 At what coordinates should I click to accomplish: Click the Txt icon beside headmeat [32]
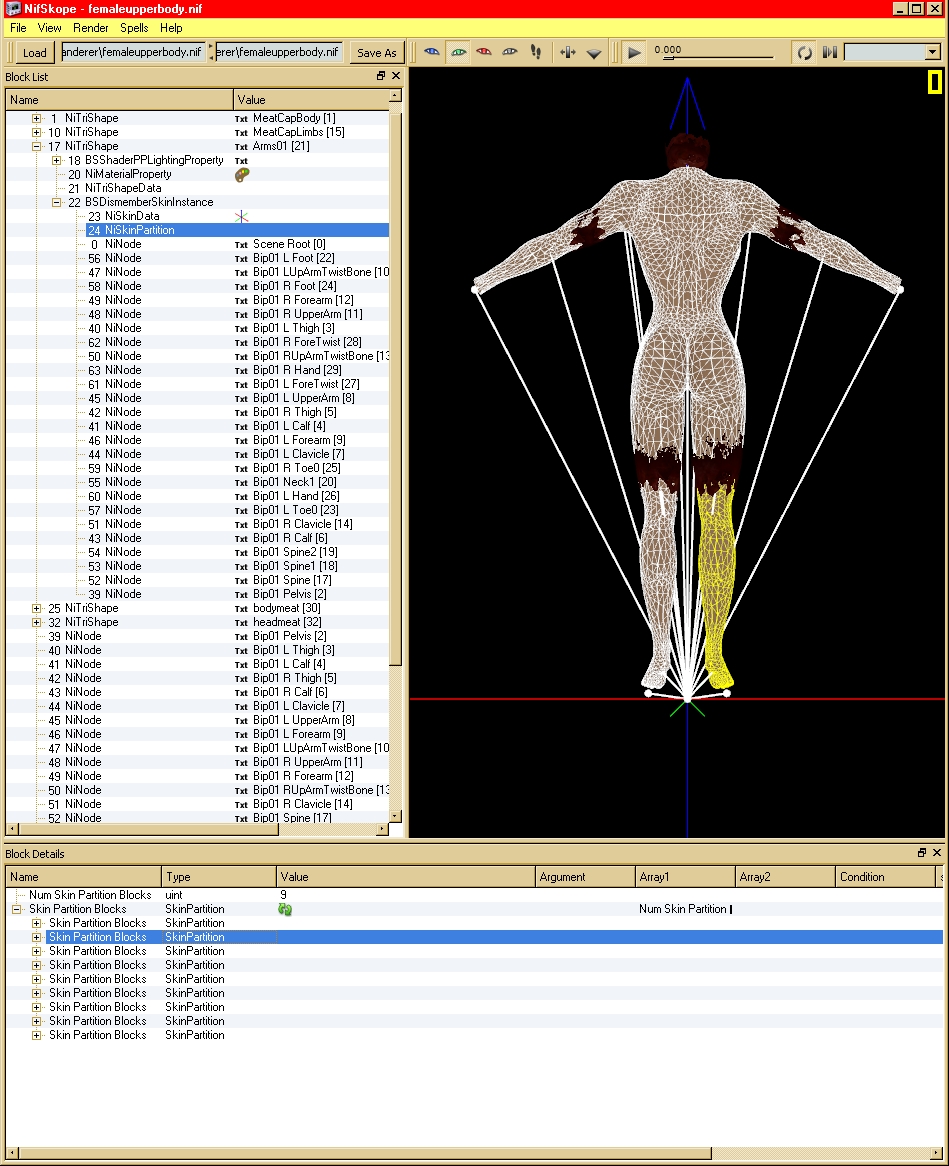click(241, 622)
